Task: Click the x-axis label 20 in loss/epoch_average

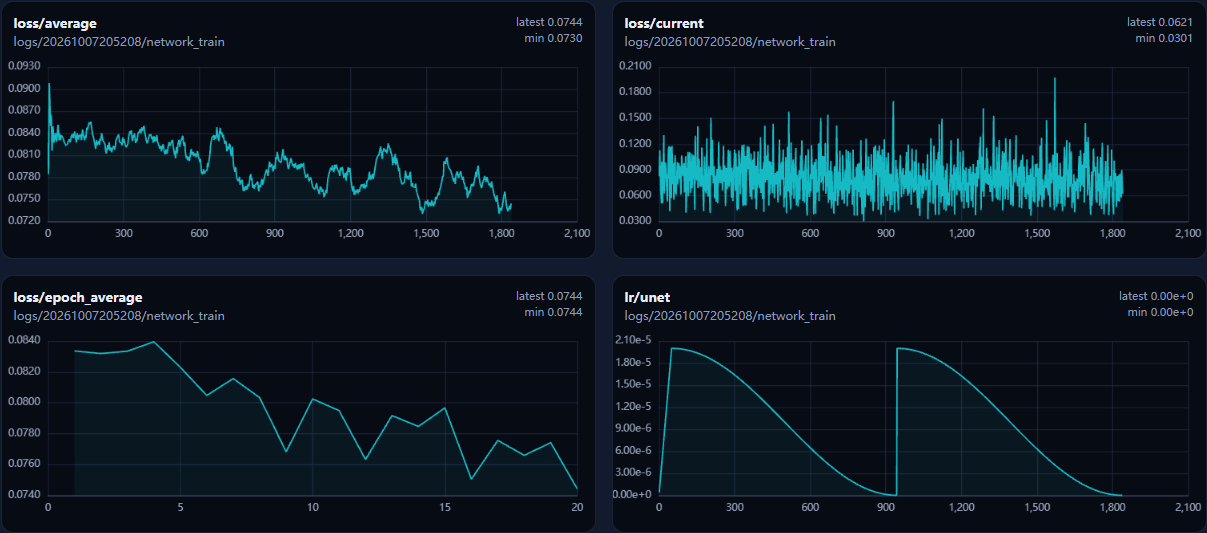Action: coord(577,507)
